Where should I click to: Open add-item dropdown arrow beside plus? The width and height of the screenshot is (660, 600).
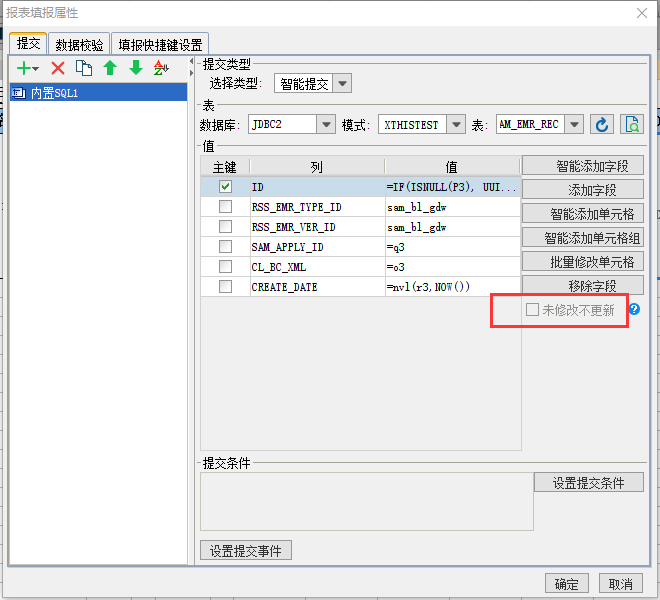[35, 69]
